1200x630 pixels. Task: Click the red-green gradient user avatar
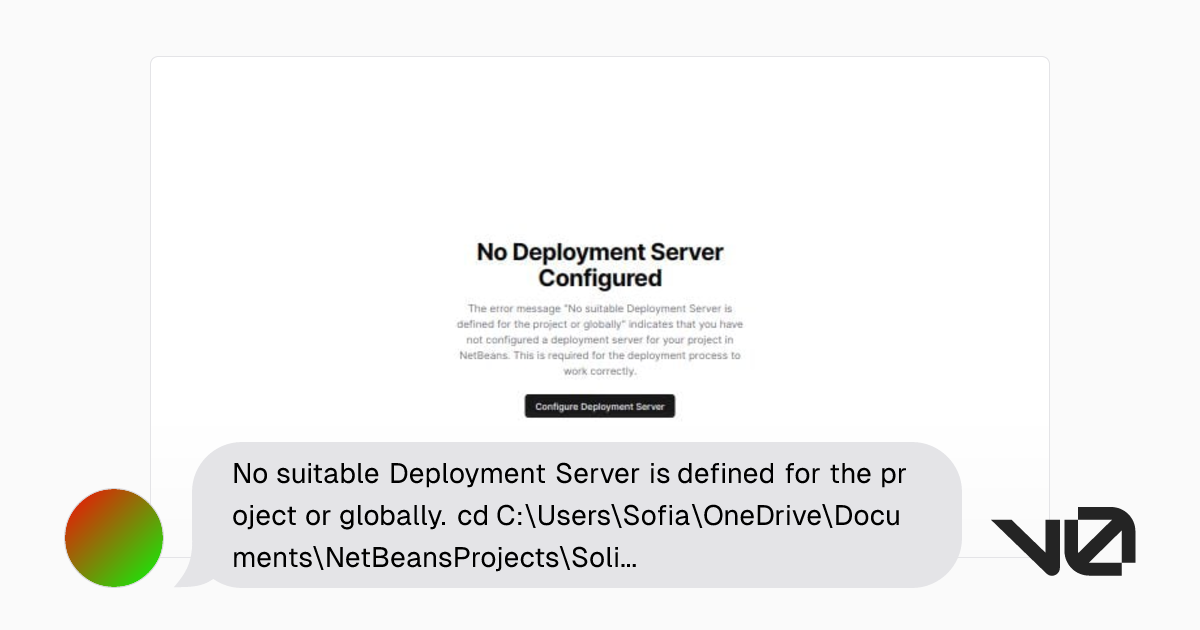click(x=114, y=538)
